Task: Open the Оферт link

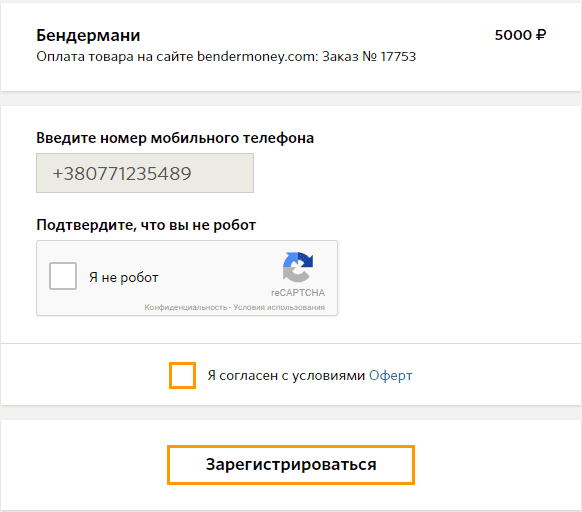Action: [390, 375]
